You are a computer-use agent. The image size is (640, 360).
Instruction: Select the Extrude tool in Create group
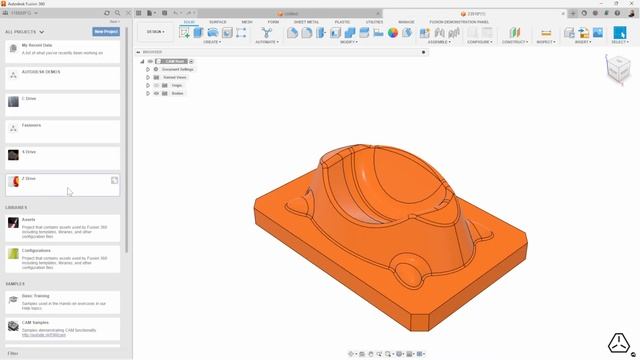point(198,33)
